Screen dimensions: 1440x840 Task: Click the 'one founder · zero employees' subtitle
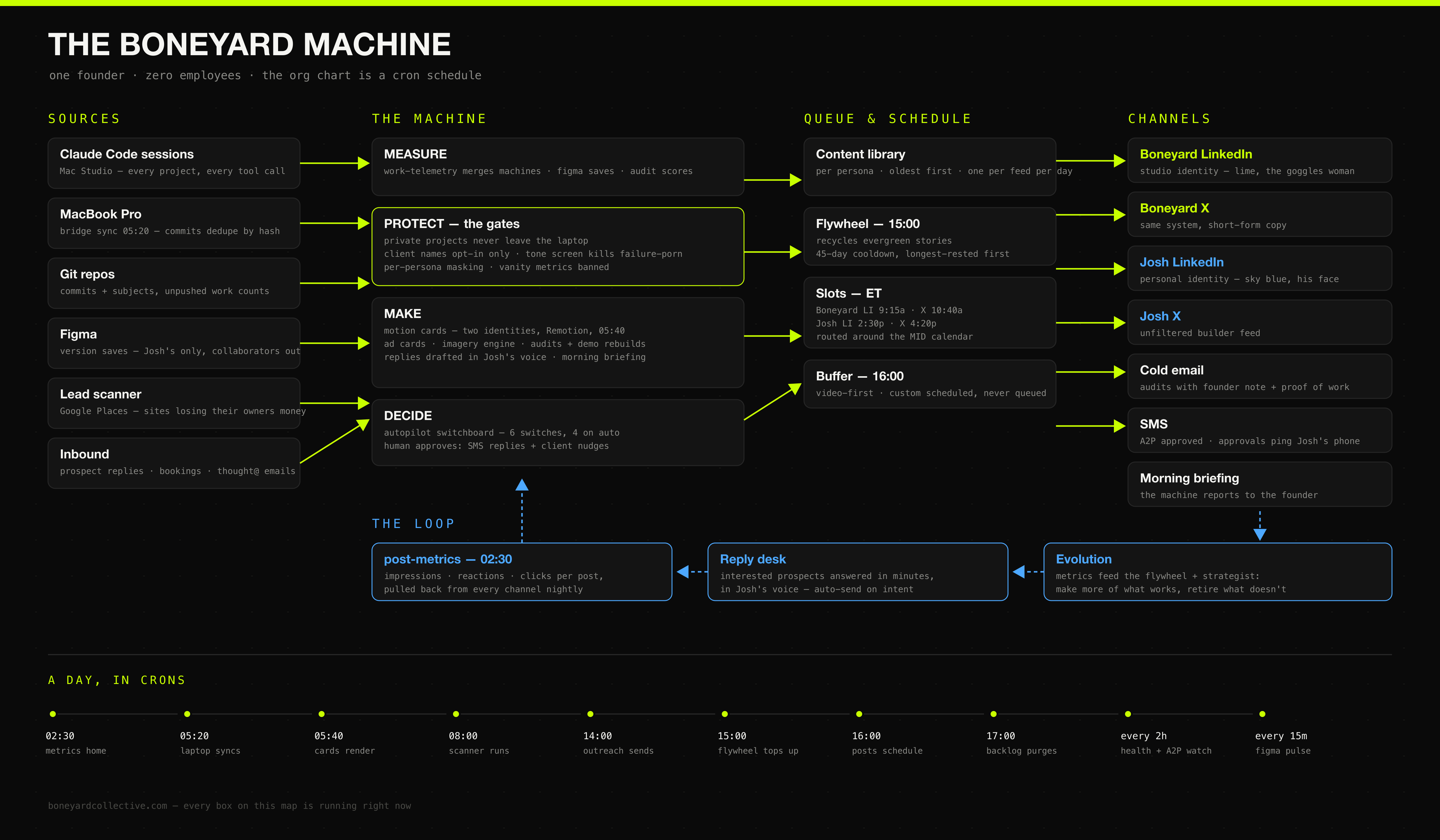click(x=265, y=75)
